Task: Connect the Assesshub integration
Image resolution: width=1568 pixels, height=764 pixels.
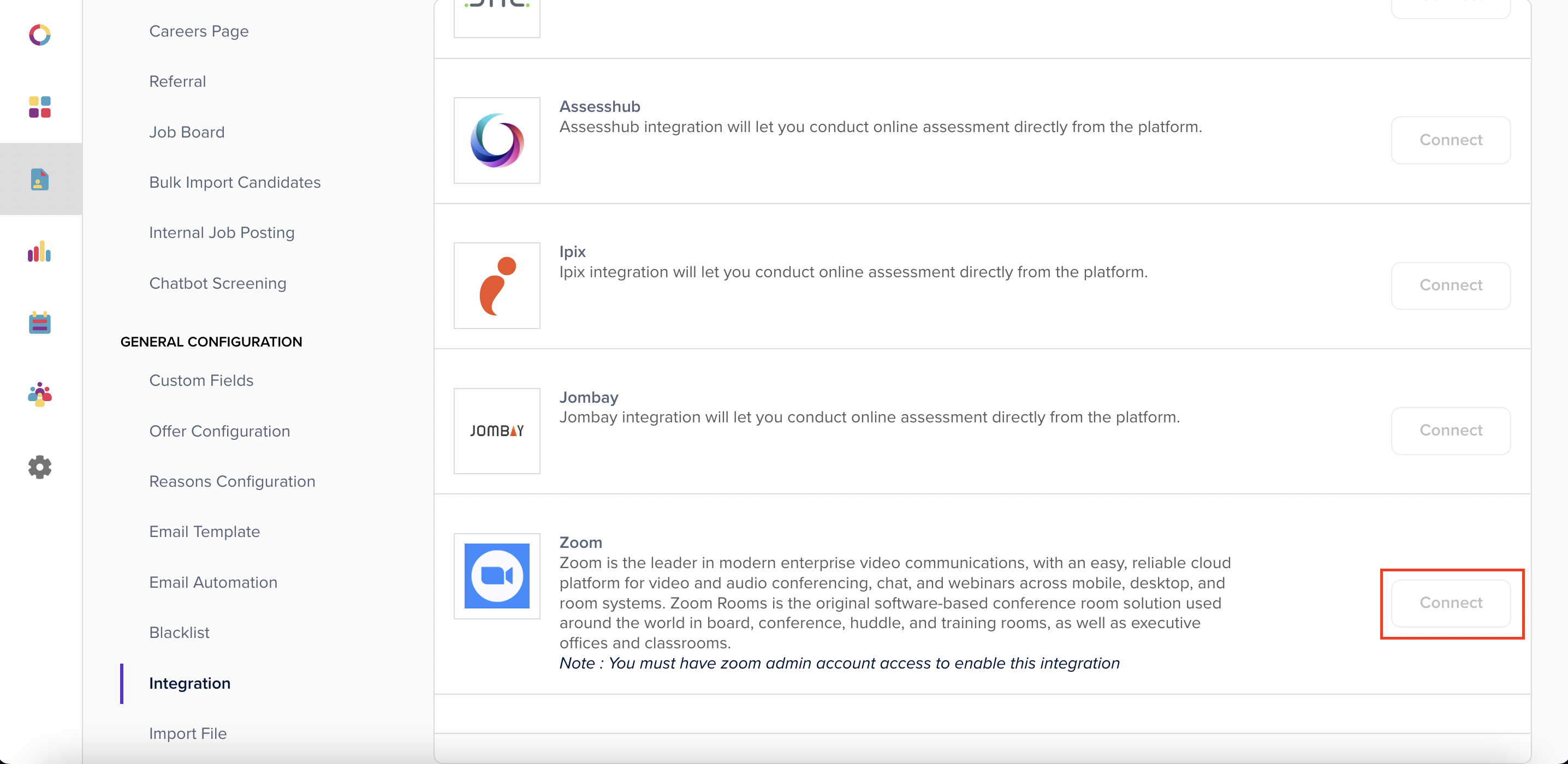Action: [1451, 140]
